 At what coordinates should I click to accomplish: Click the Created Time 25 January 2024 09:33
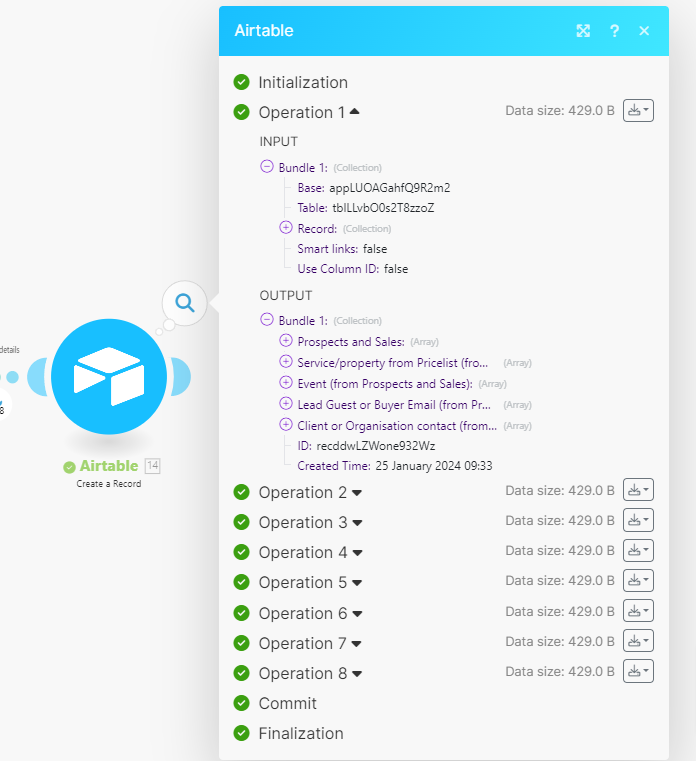click(x=434, y=466)
